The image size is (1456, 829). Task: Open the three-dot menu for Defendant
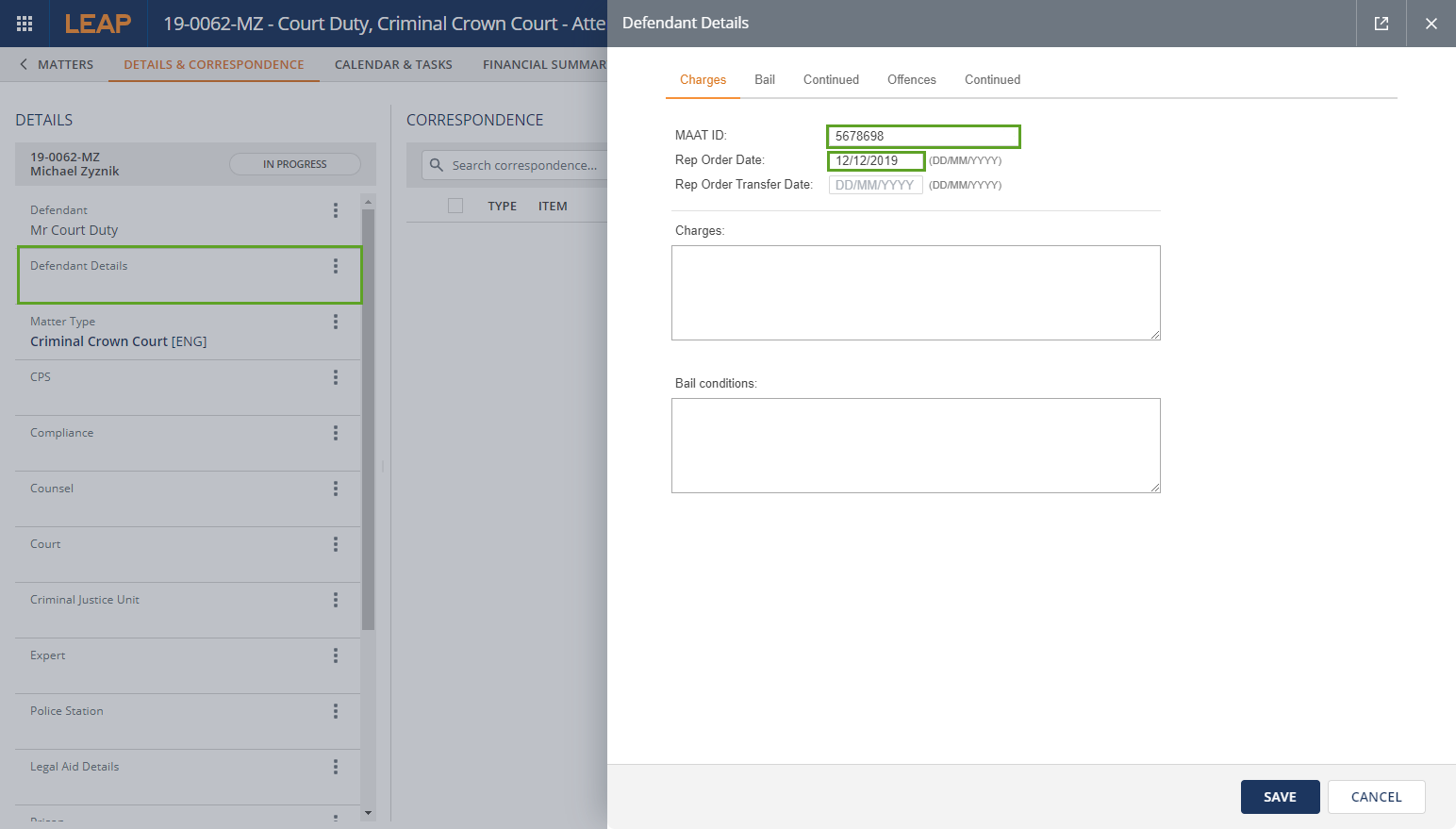[x=335, y=210]
